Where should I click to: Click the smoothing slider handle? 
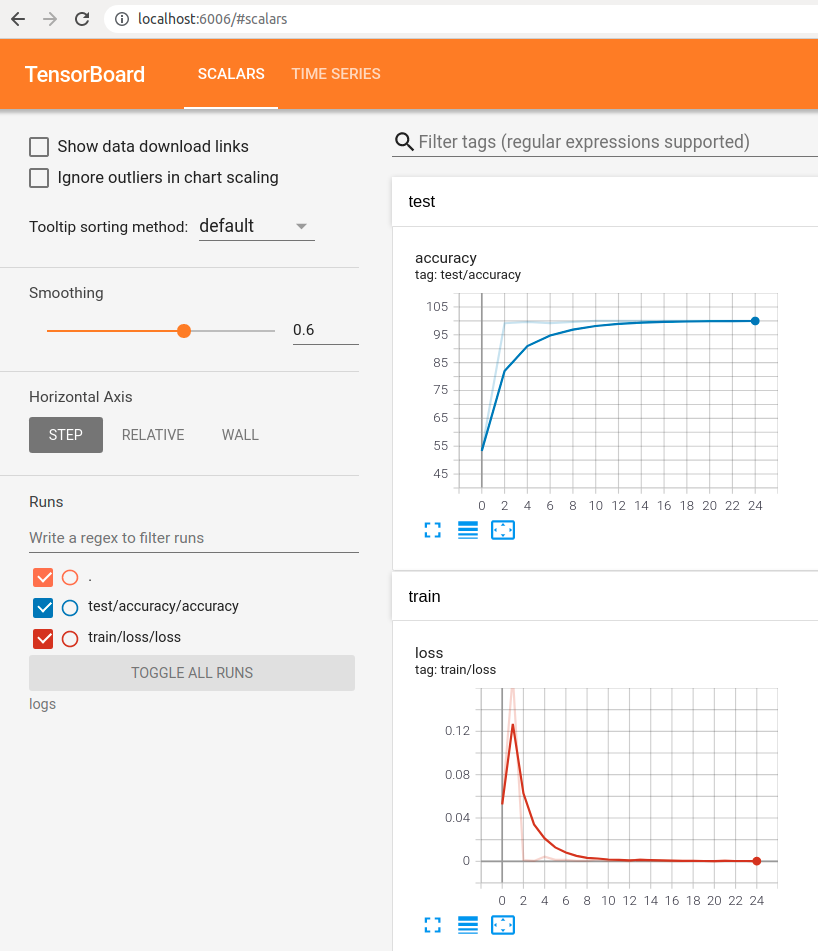[184, 331]
